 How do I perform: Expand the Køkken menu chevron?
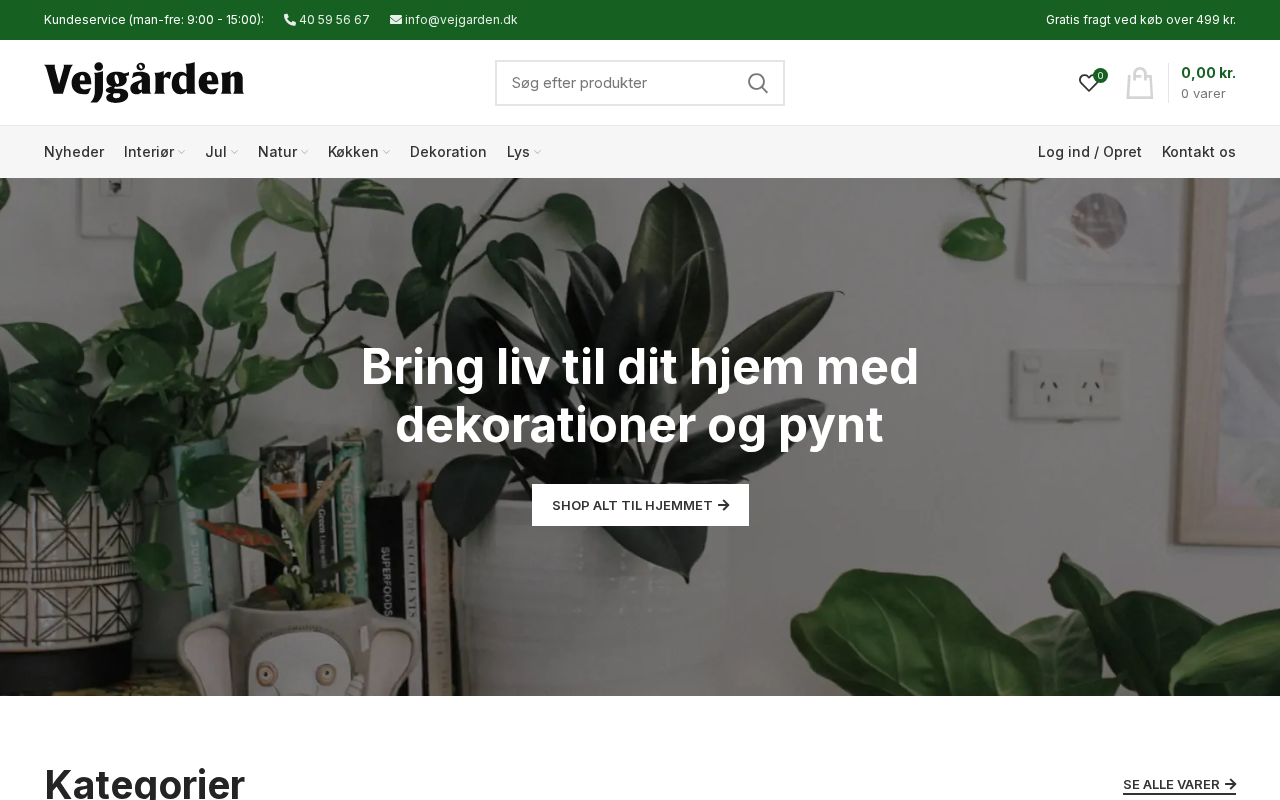[386, 152]
